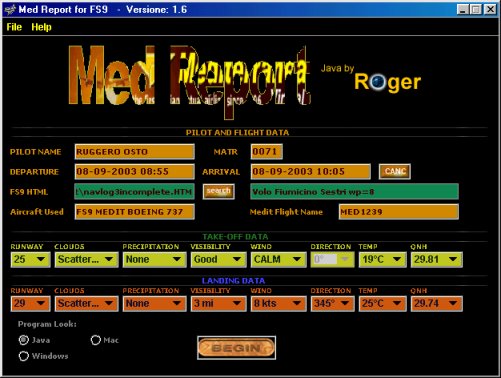501x378 pixels.
Task: Open take-off Precipitation dropdown
Action: (154, 260)
